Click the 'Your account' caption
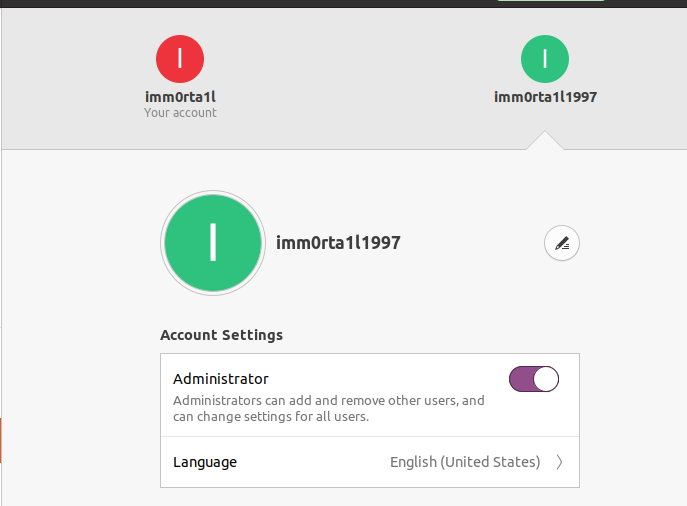This screenshot has width=687, height=506. click(180, 113)
